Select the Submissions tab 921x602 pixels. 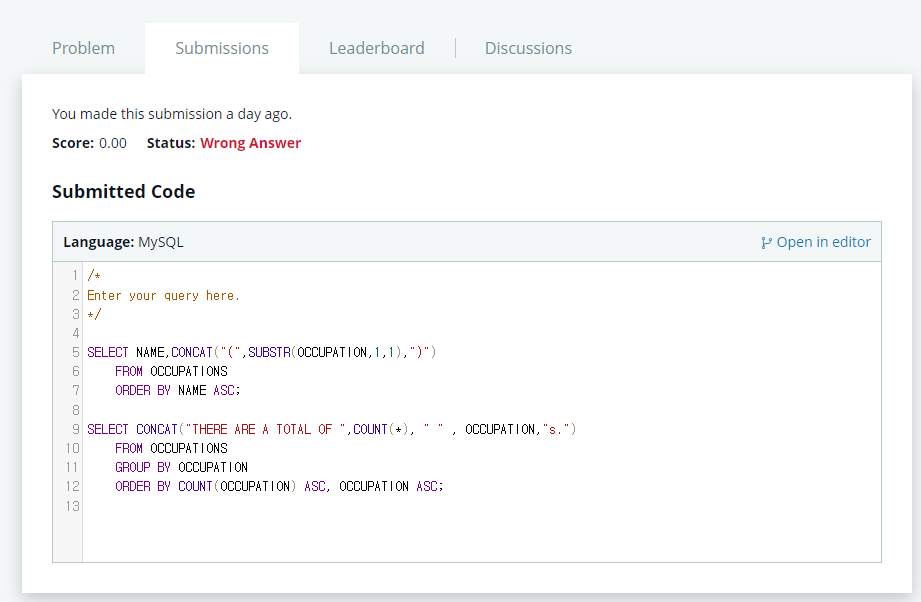coord(222,48)
